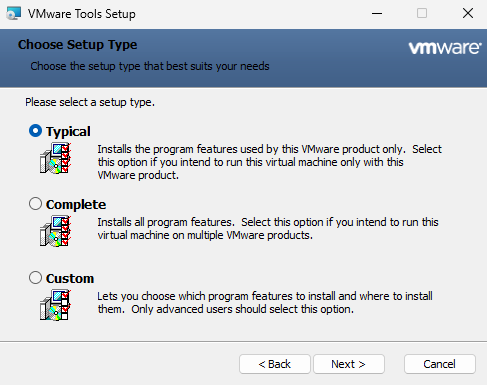Click the Custom setup description text
The height and width of the screenshot is (385, 487).
point(265,303)
